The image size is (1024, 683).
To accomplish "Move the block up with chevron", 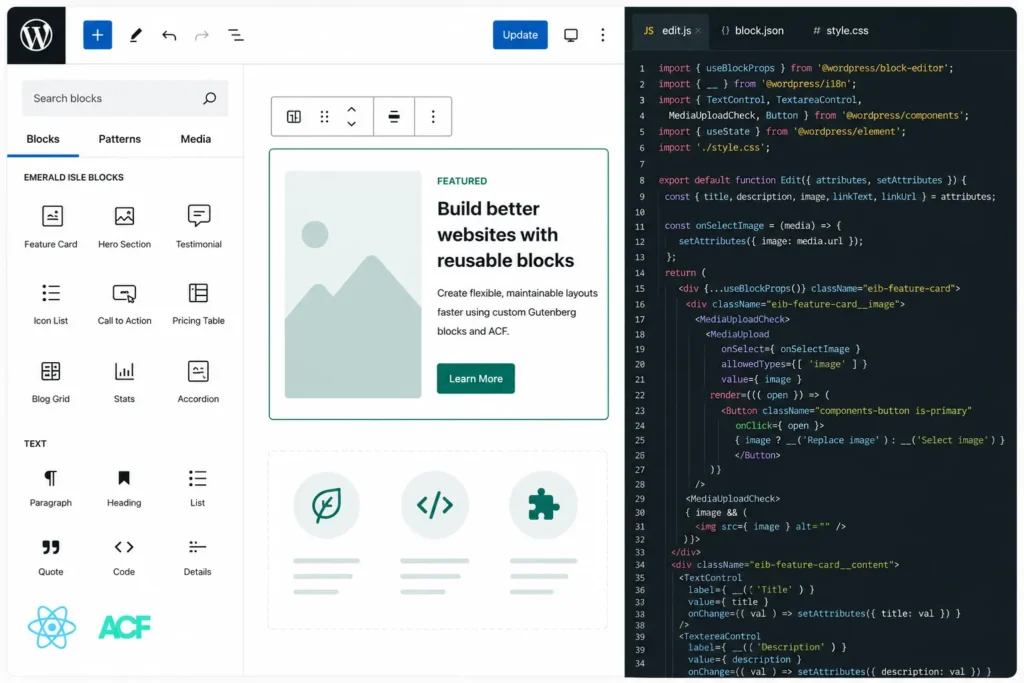I will (x=351, y=109).
